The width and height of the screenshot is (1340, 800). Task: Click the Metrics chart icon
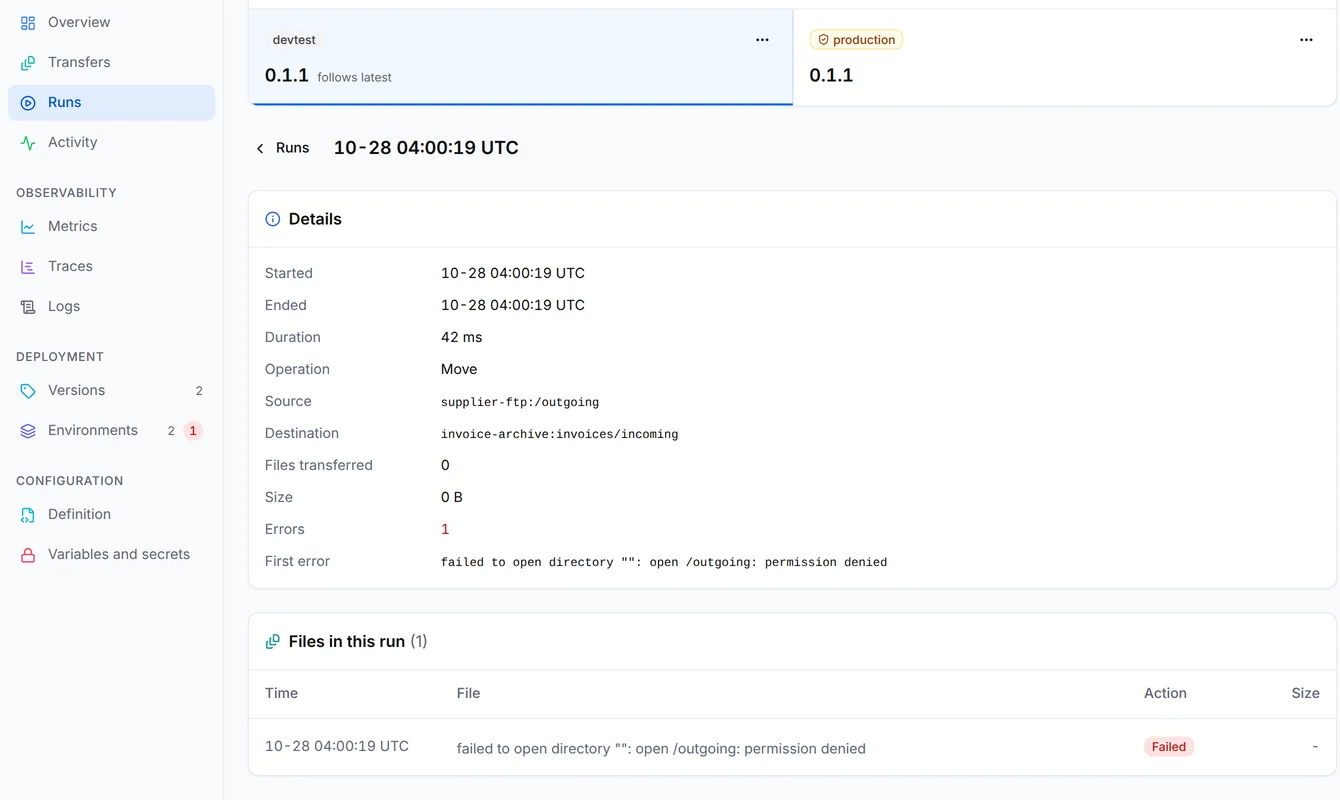[28, 226]
